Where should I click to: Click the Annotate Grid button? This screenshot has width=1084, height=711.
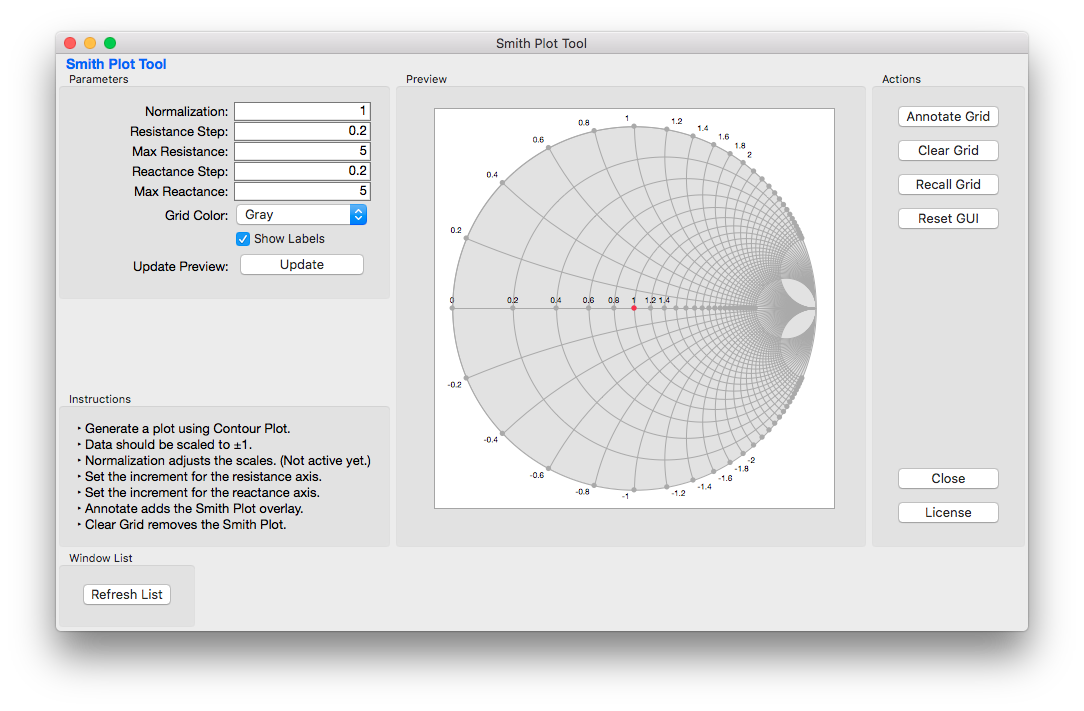tap(947, 116)
